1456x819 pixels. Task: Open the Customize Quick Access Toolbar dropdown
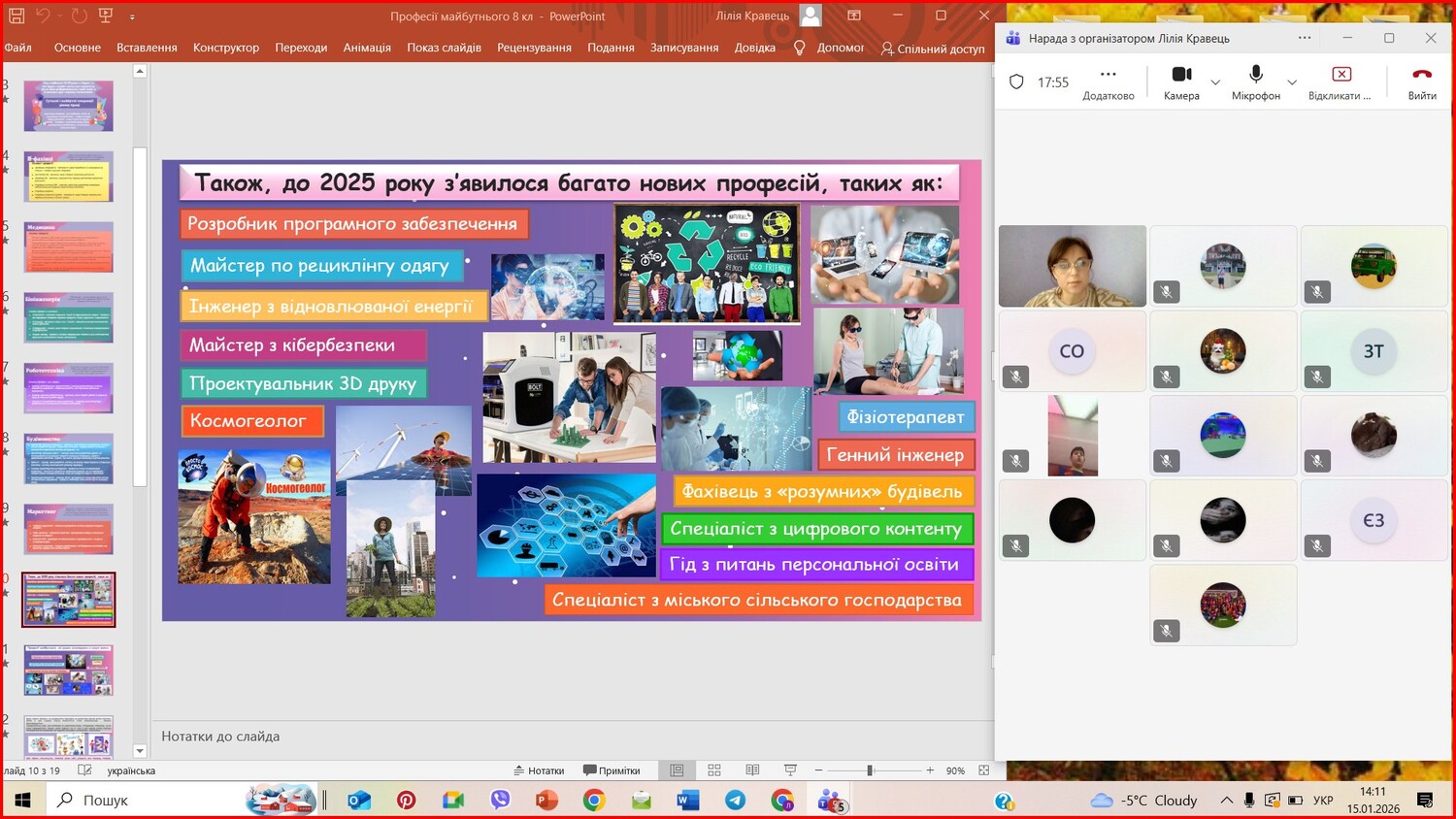click(x=132, y=16)
